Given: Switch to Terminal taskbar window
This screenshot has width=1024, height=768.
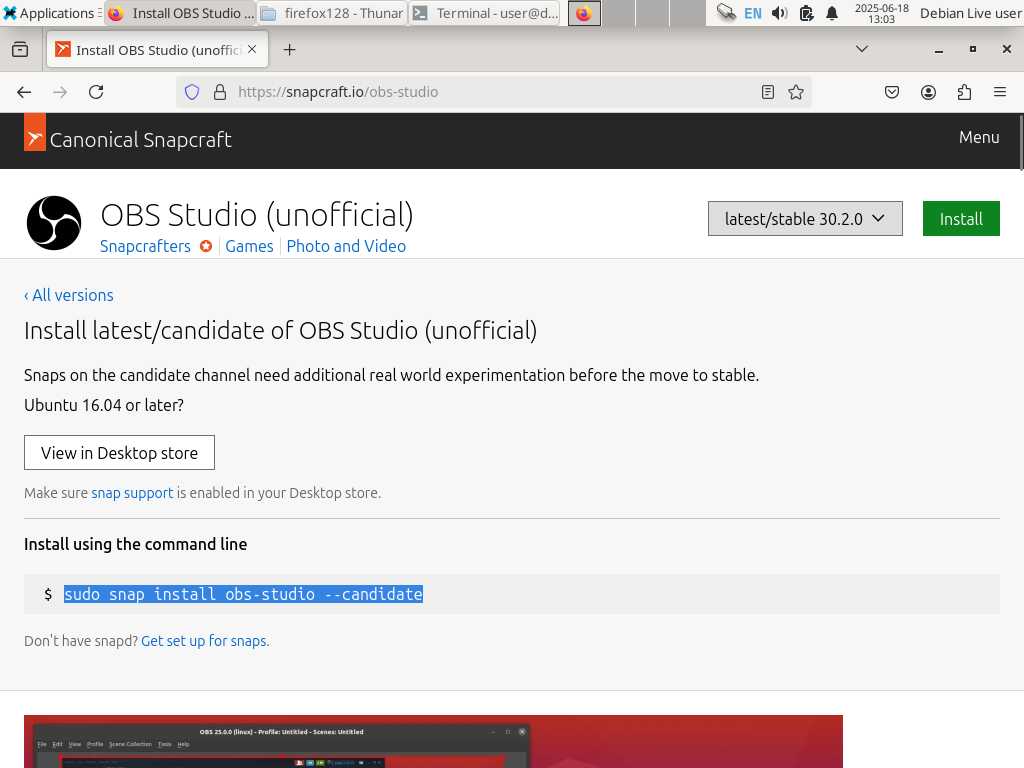Looking at the screenshot, I should [x=485, y=13].
